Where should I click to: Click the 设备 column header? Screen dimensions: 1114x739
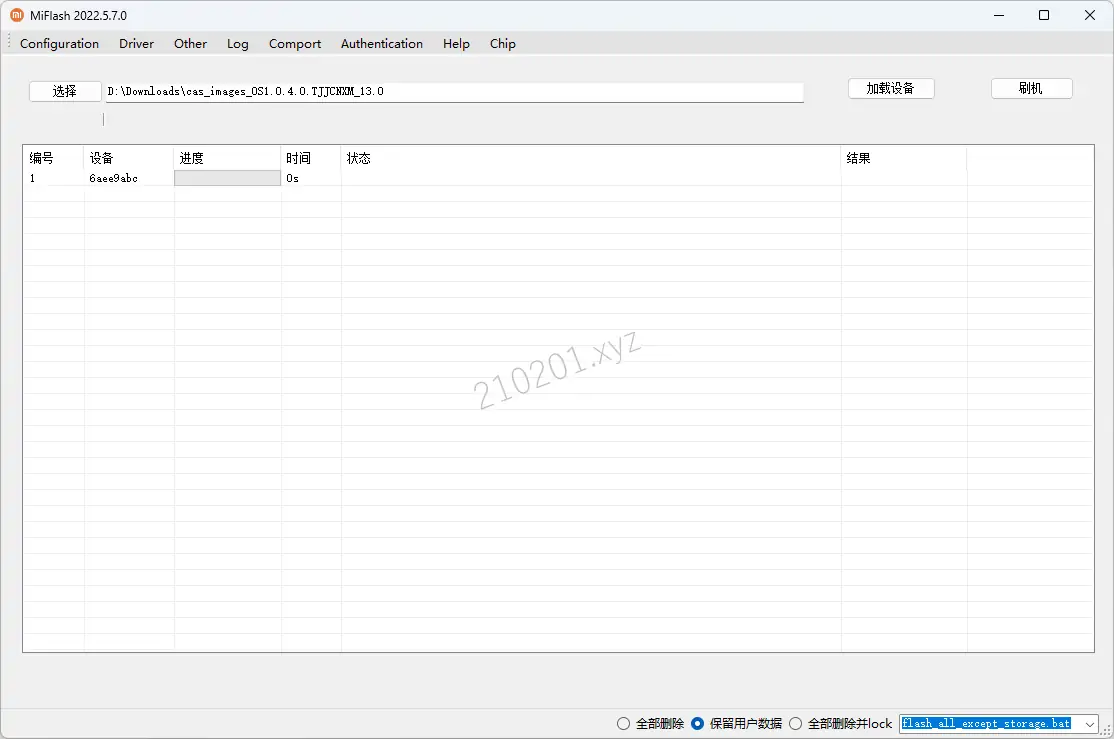[129, 158]
